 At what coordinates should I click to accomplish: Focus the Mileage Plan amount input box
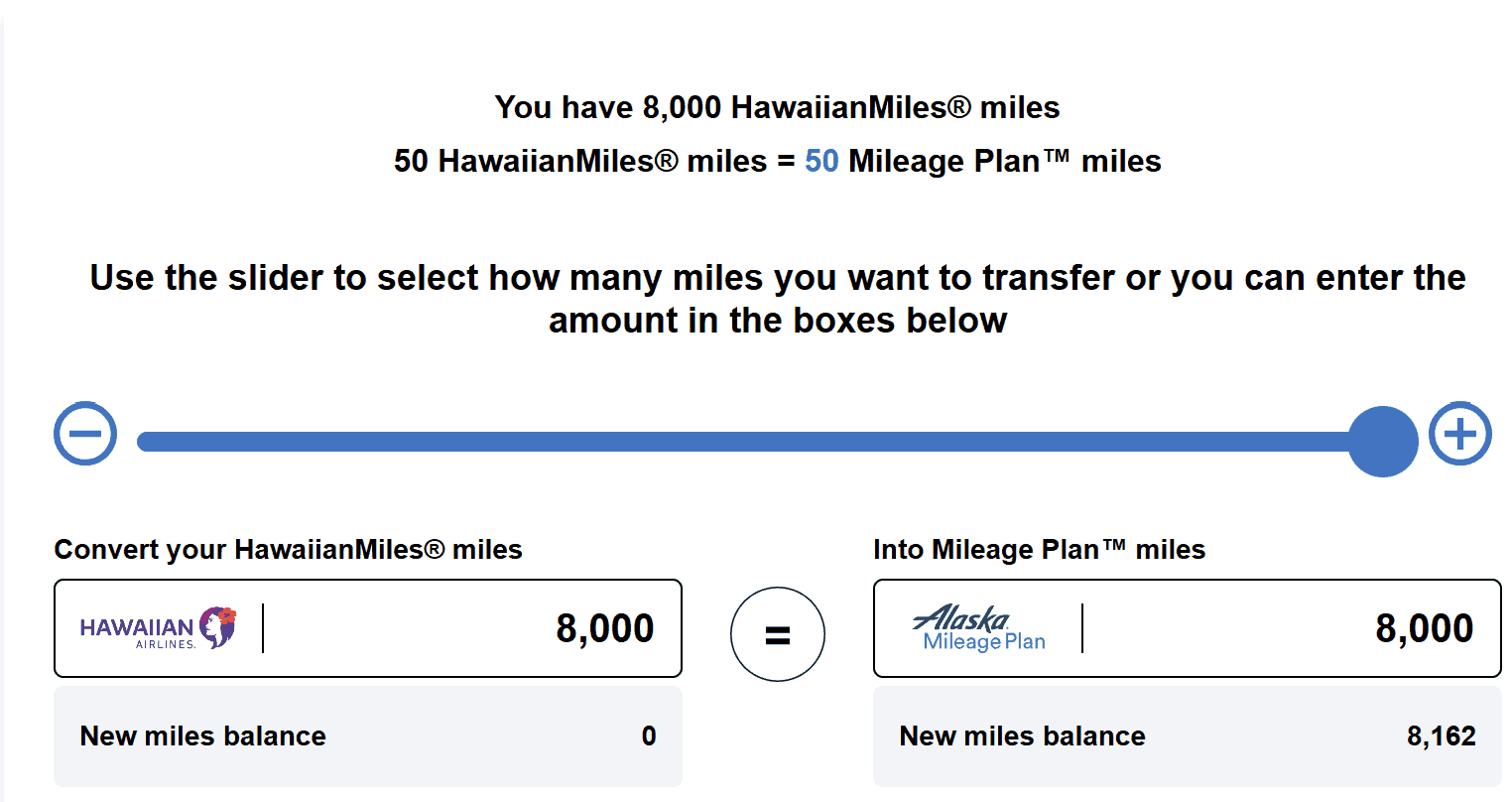[x=1290, y=628]
